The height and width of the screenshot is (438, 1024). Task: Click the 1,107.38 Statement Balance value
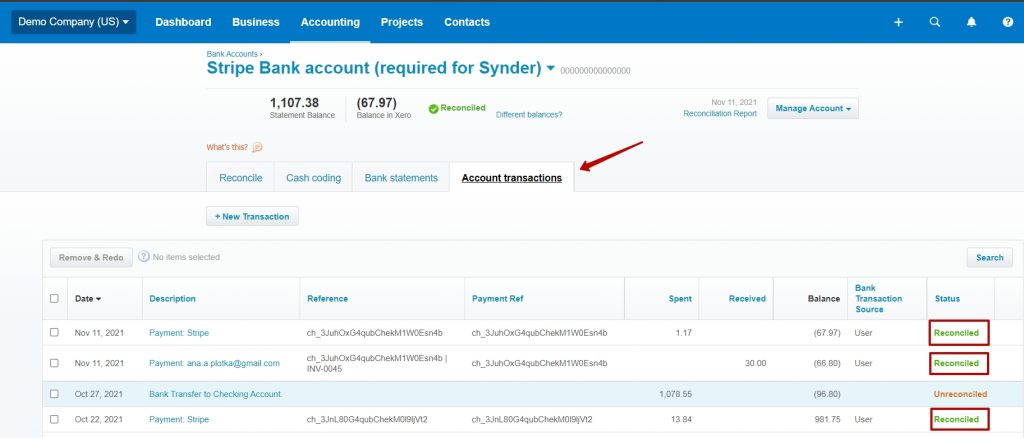pos(294,102)
